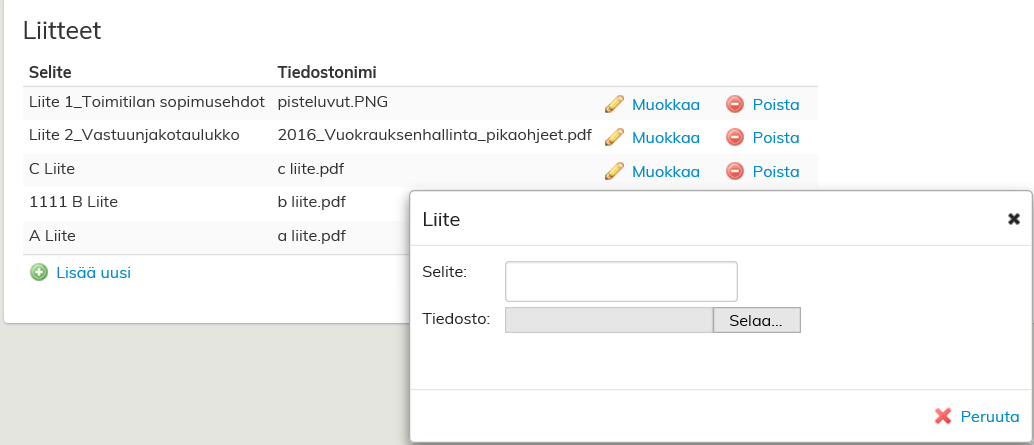Click Muokkaa link for pisteluvut.PNG
Screen dimensions: 1034x445
[665, 104]
